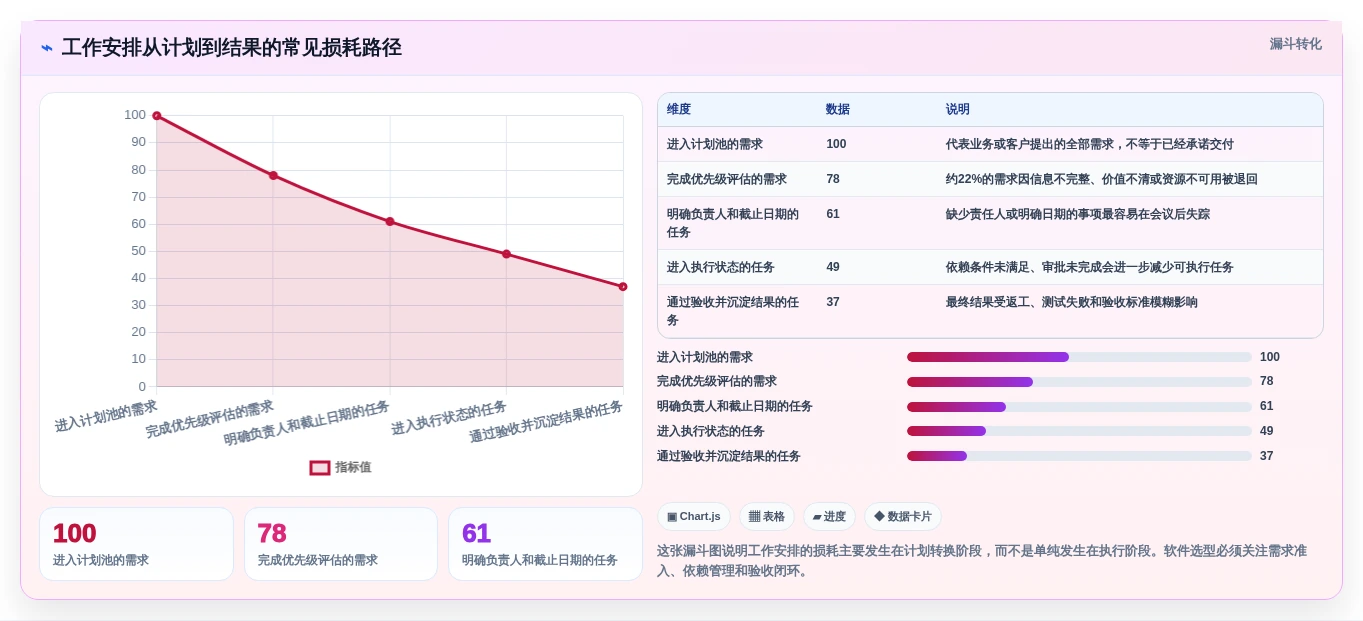Viewport: 1363px width, 621px height.
Task: Click the chart point for 通过验收并沉淀结果的任务
Action: coord(623,287)
